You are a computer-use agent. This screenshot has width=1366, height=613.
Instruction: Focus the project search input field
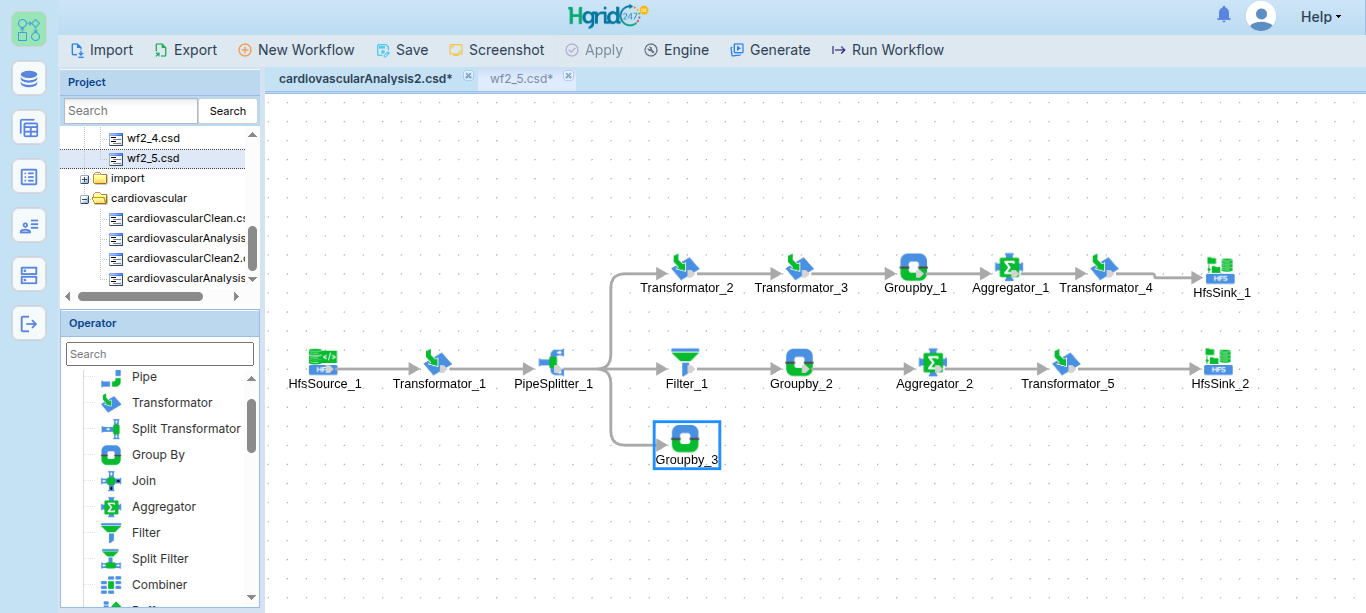[x=131, y=111]
